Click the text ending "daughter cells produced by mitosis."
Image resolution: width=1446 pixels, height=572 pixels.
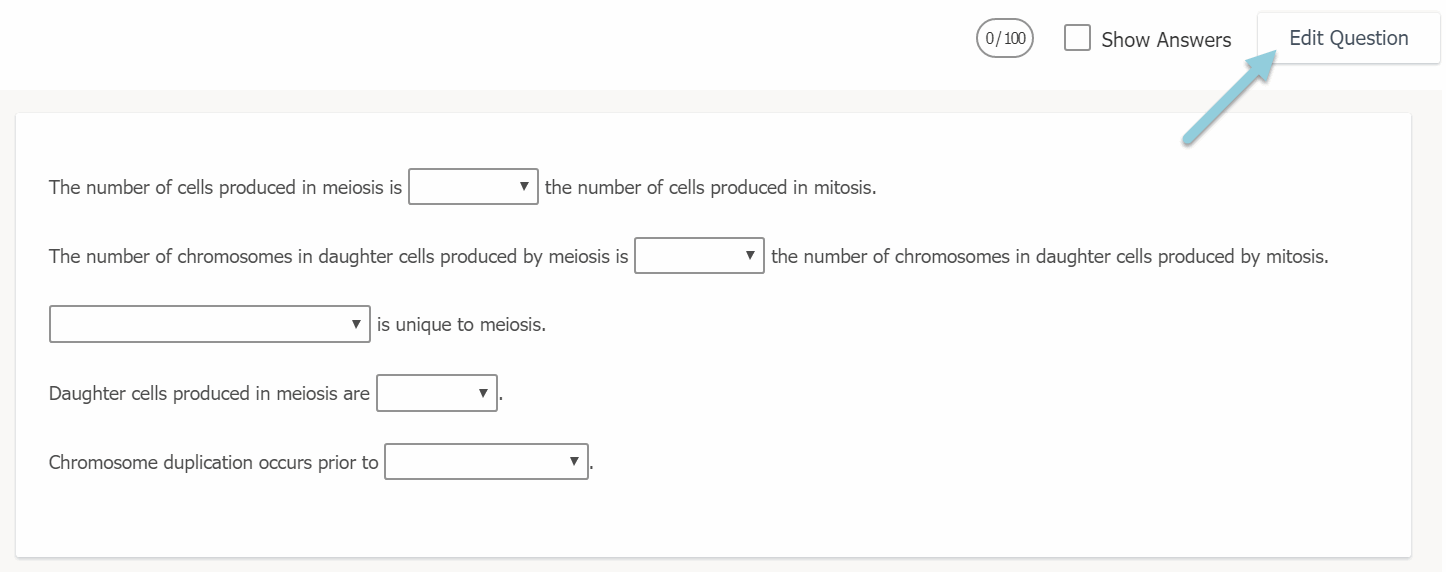click(1049, 257)
